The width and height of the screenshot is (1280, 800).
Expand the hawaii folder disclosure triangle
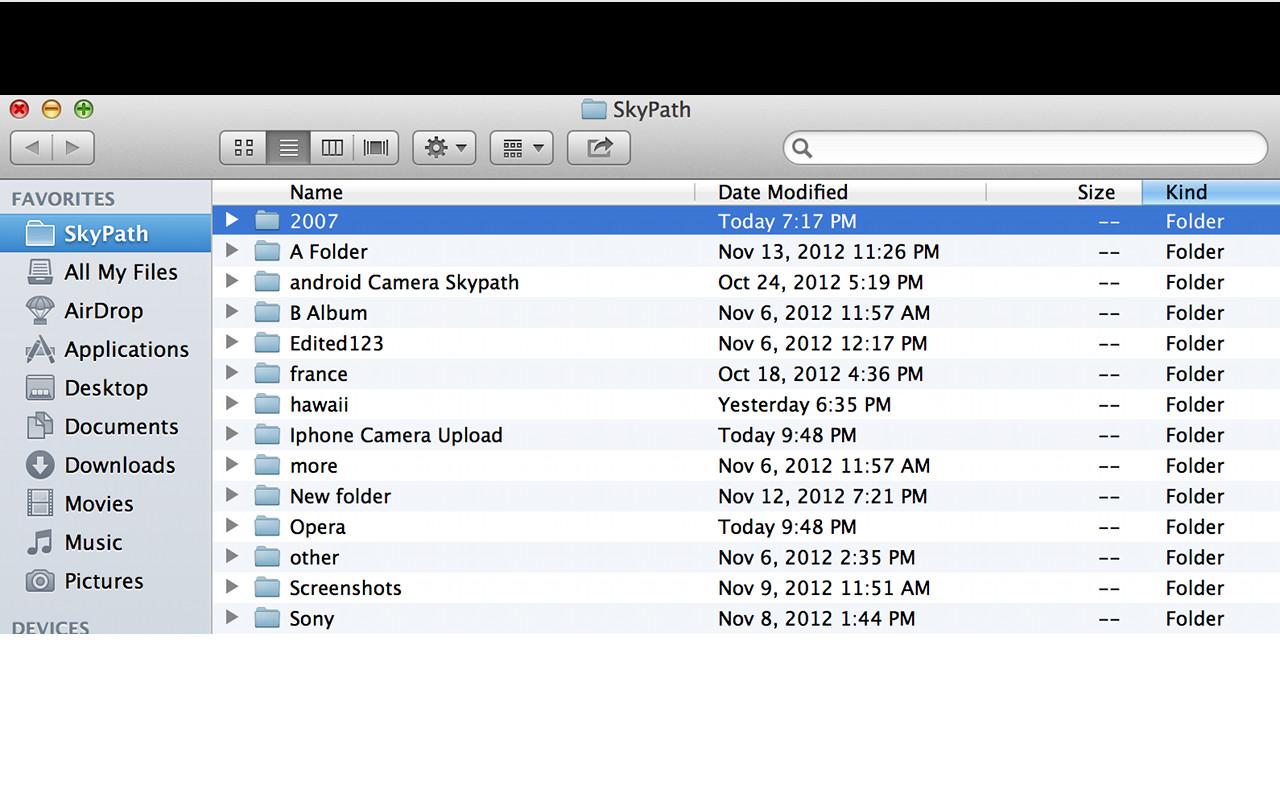232,403
